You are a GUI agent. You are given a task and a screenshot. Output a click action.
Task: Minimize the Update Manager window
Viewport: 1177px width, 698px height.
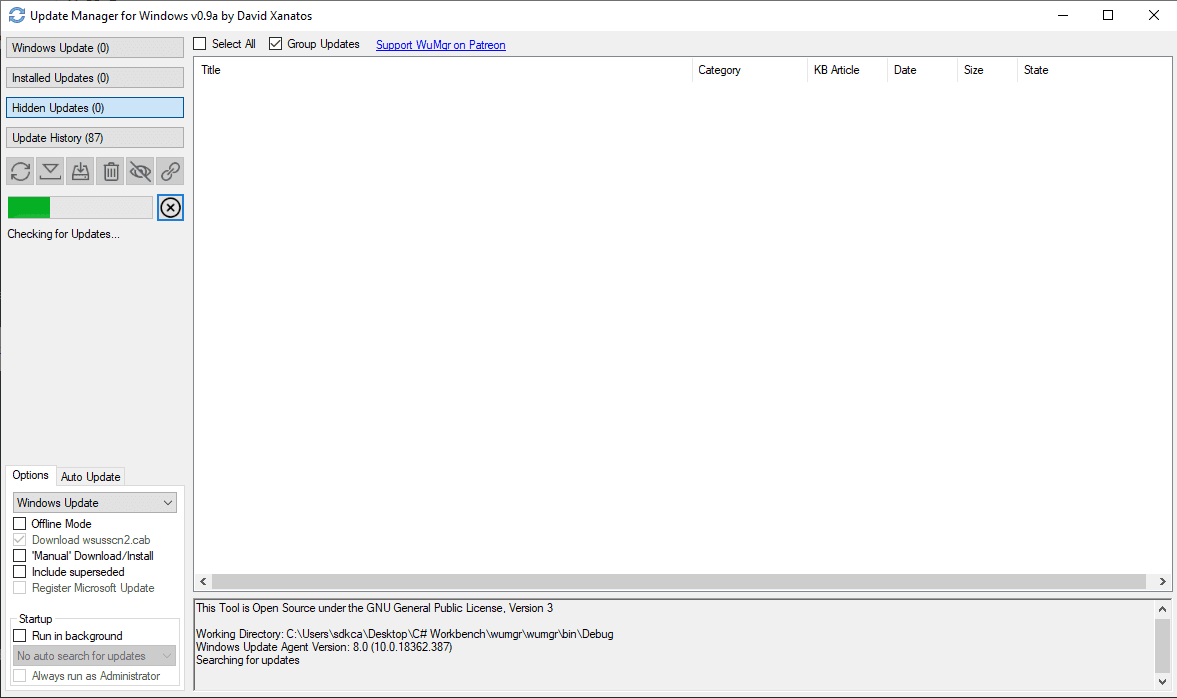[1063, 15]
